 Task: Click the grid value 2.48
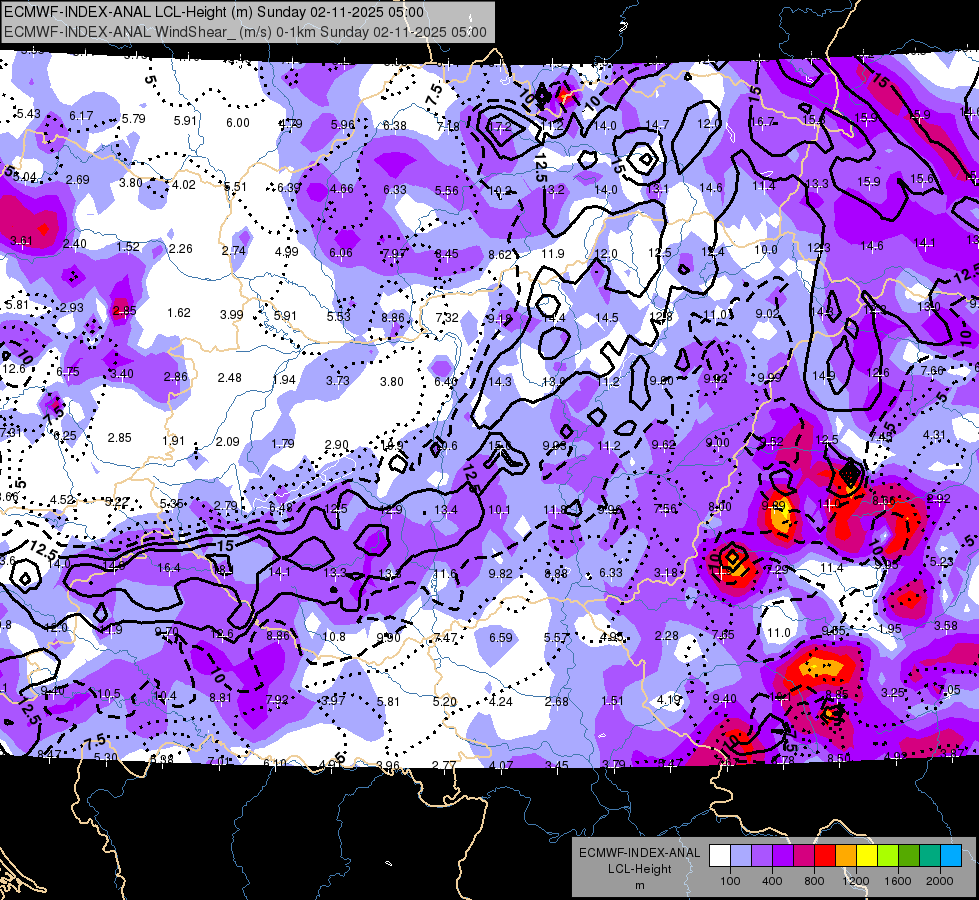pos(230,378)
